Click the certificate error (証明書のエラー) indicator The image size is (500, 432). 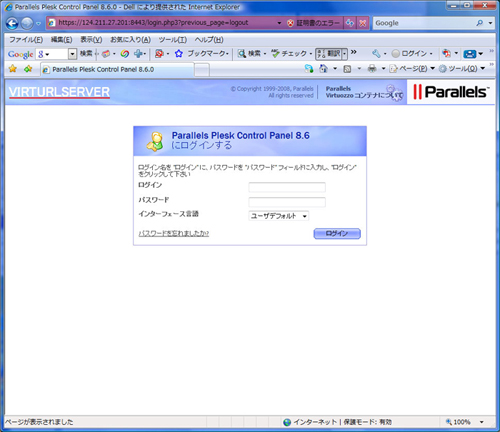point(313,23)
